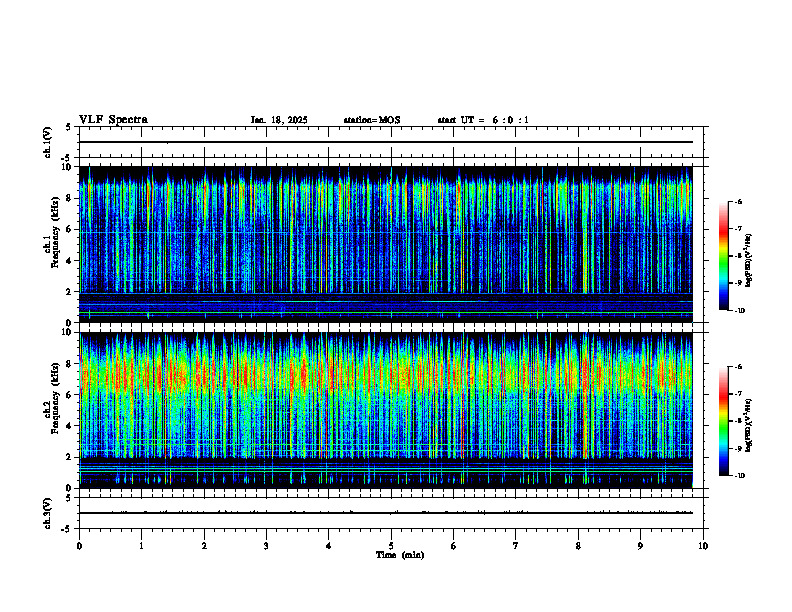
Task: Click time axis tick label "4"
Action: [x=328, y=546]
